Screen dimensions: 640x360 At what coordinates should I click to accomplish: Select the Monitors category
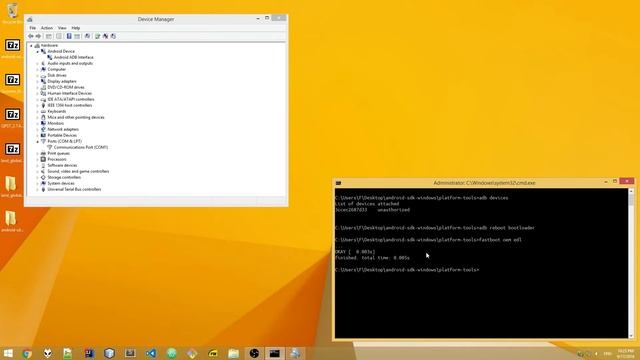(x=56, y=123)
